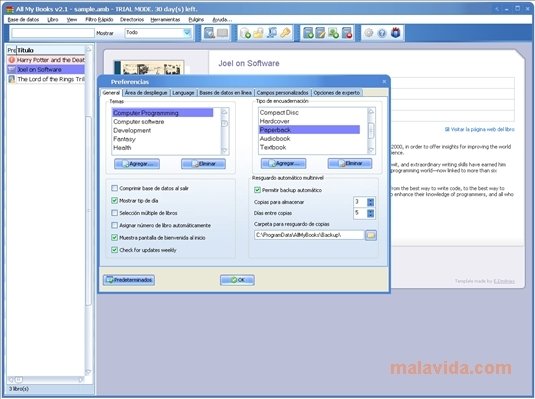The image size is (535, 399).
Task: Click the new database icon in toolbar
Action: [245, 33]
